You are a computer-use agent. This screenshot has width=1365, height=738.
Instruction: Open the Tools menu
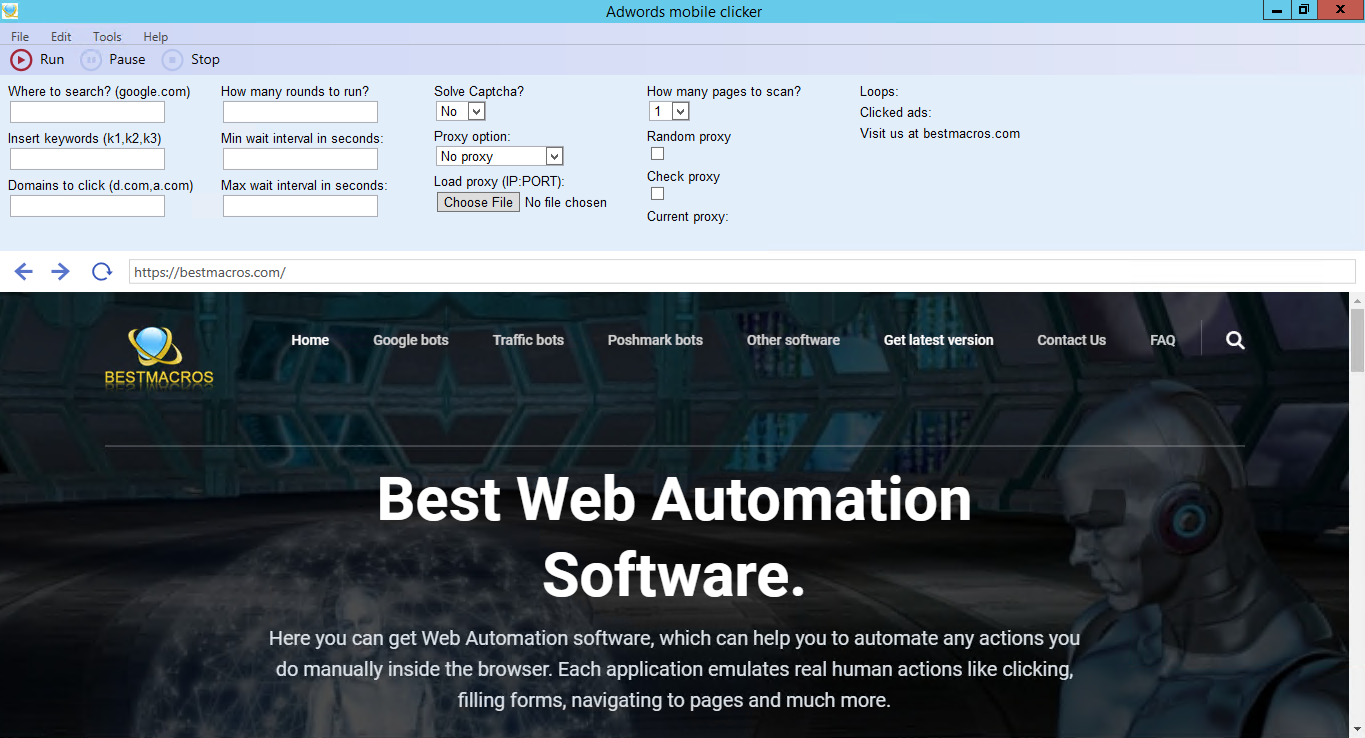(107, 37)
